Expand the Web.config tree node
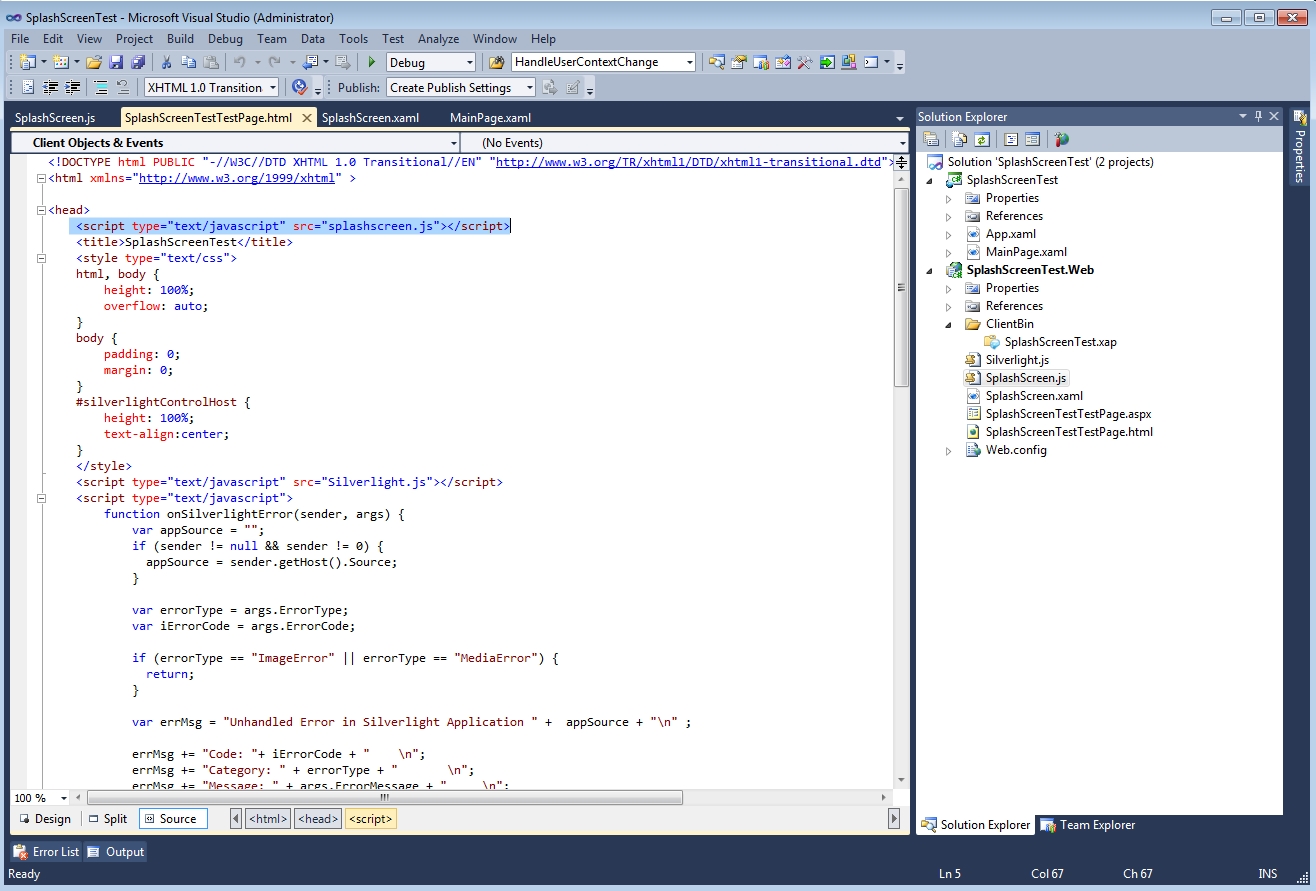Screen dimensions: 1316x891 pos(949,450)
